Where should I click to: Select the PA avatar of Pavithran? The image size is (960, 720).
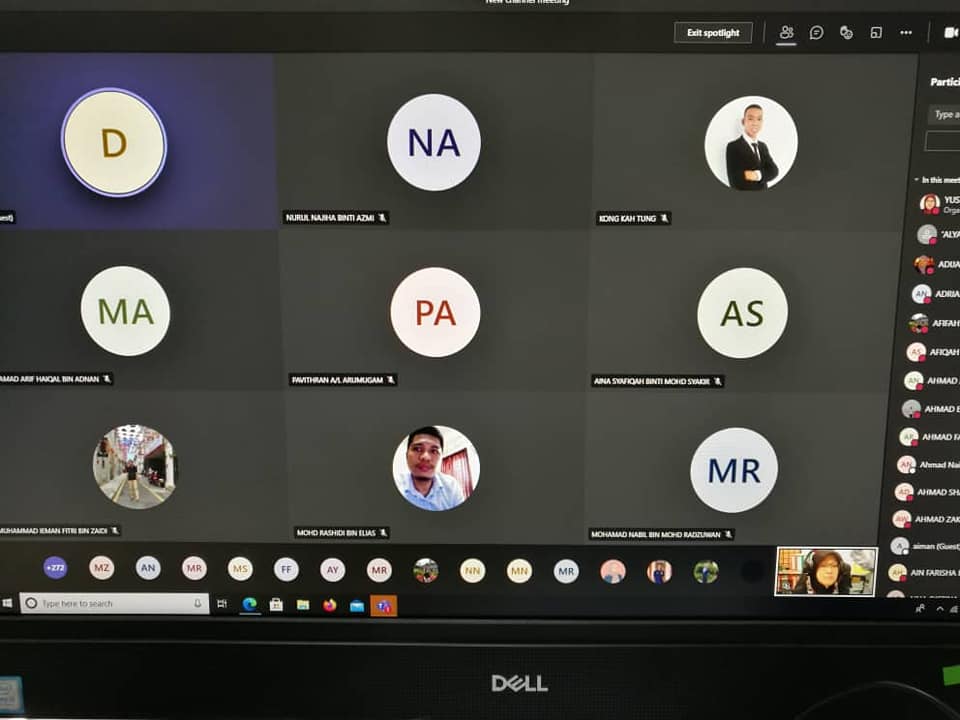point(435,312)
